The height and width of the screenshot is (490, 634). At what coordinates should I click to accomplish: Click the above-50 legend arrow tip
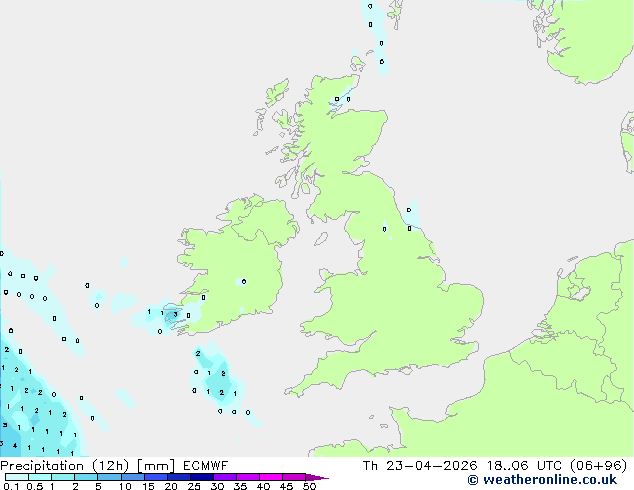[317, 477]
